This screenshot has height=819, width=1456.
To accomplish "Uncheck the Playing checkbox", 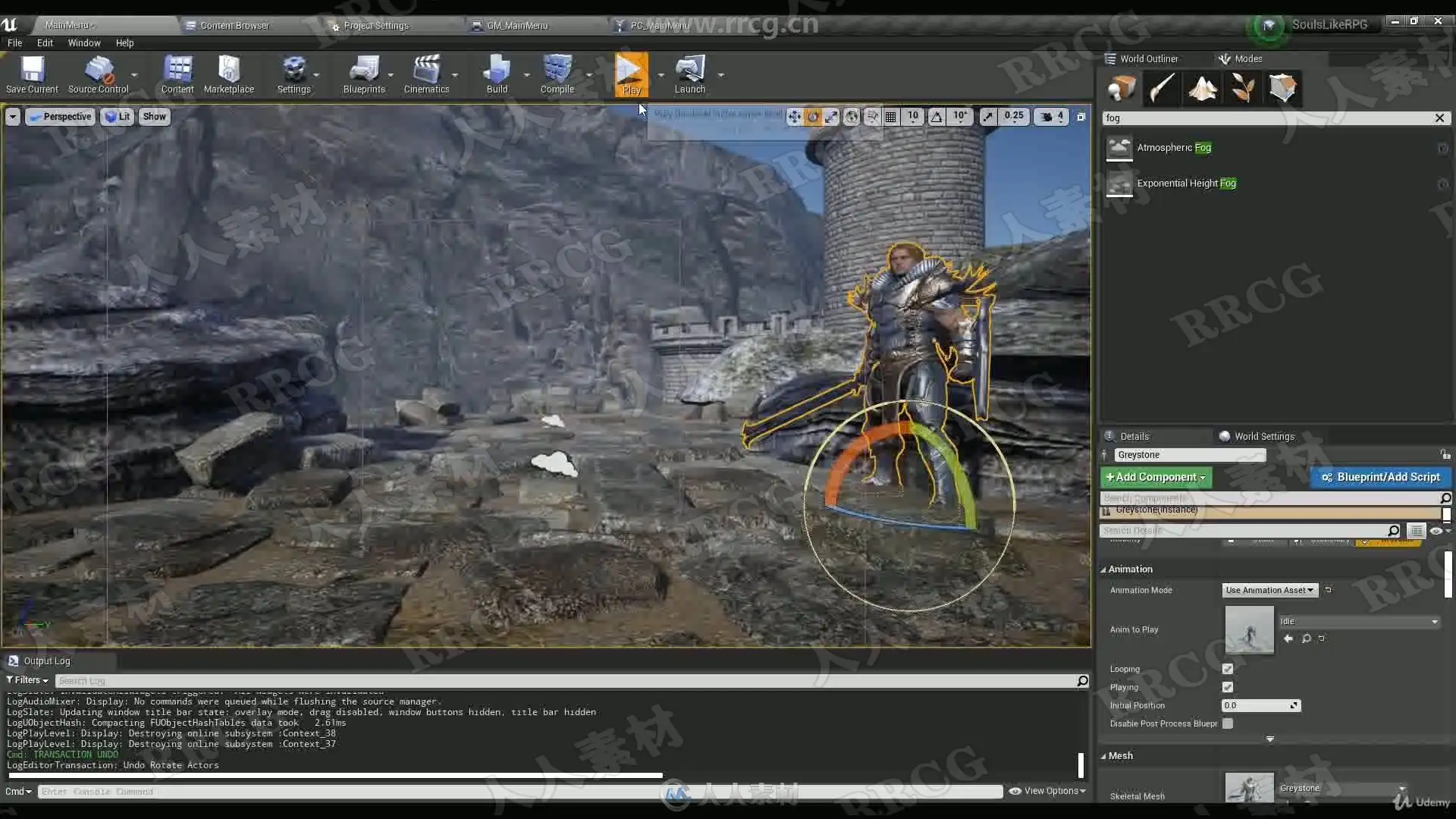I will point(1228,687).
